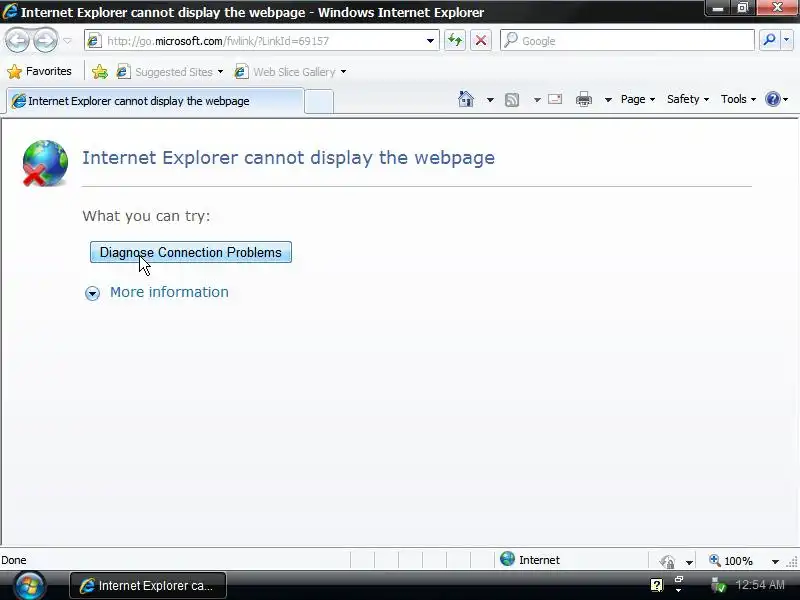The height and width of the screenshot is (600, 800).
Task: Click the Windows Start orb
Action: 29,585
